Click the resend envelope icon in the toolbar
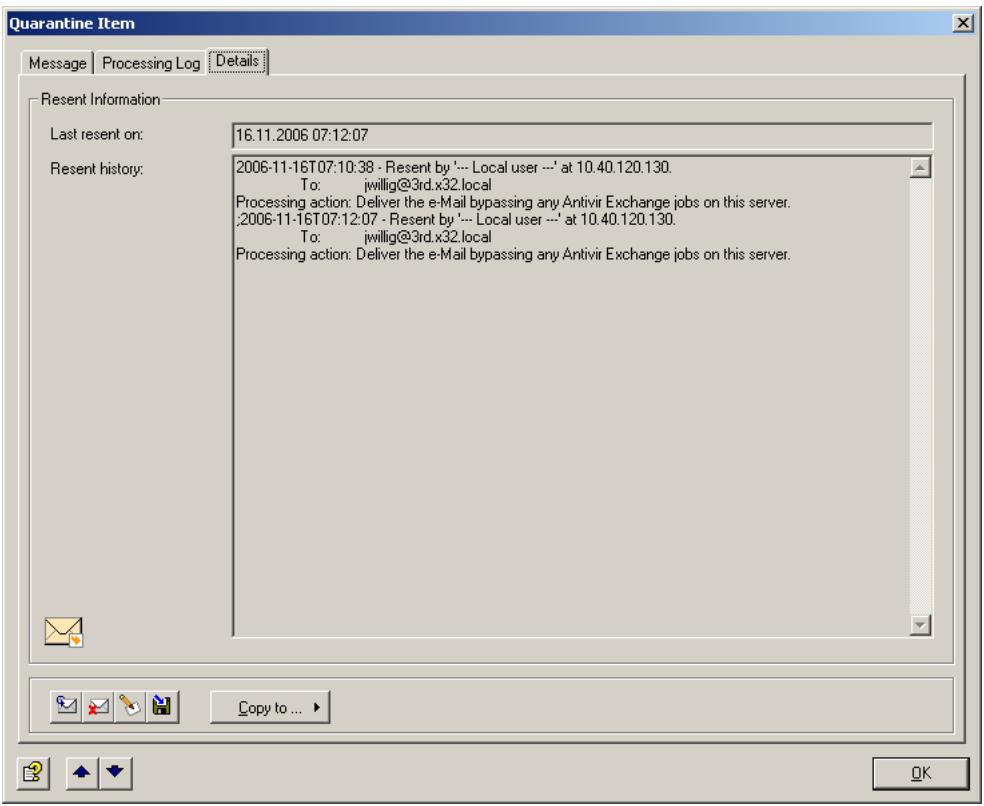984x806 pixels. pyautogui.click(x=66, y=707)
